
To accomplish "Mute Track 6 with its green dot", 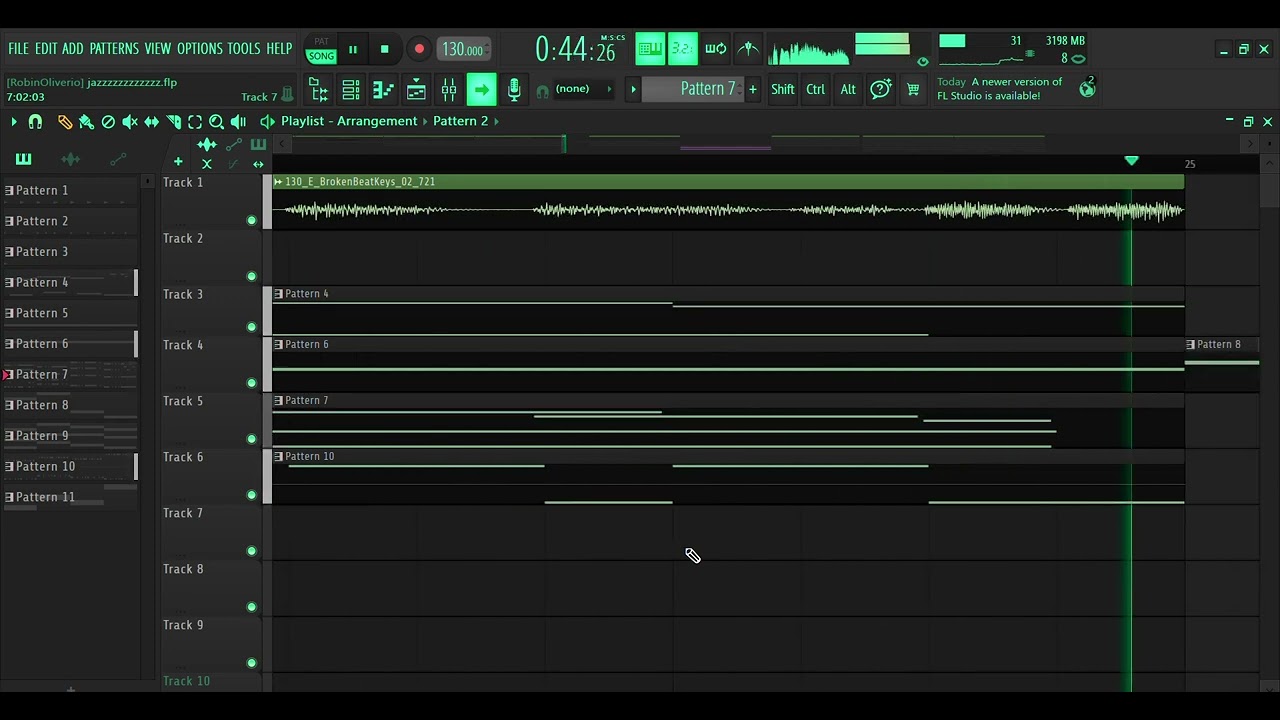I will coord(251,495).
